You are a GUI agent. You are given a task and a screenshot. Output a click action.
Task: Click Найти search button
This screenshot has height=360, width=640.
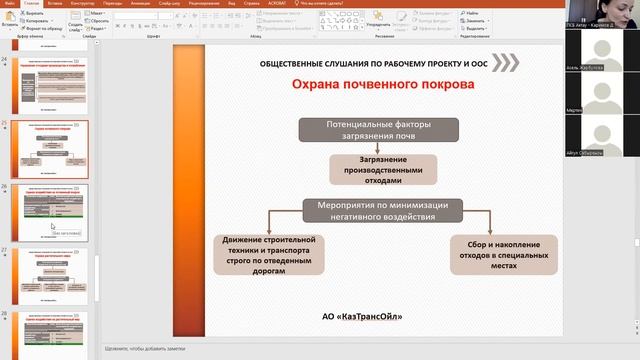click(470, 13)
